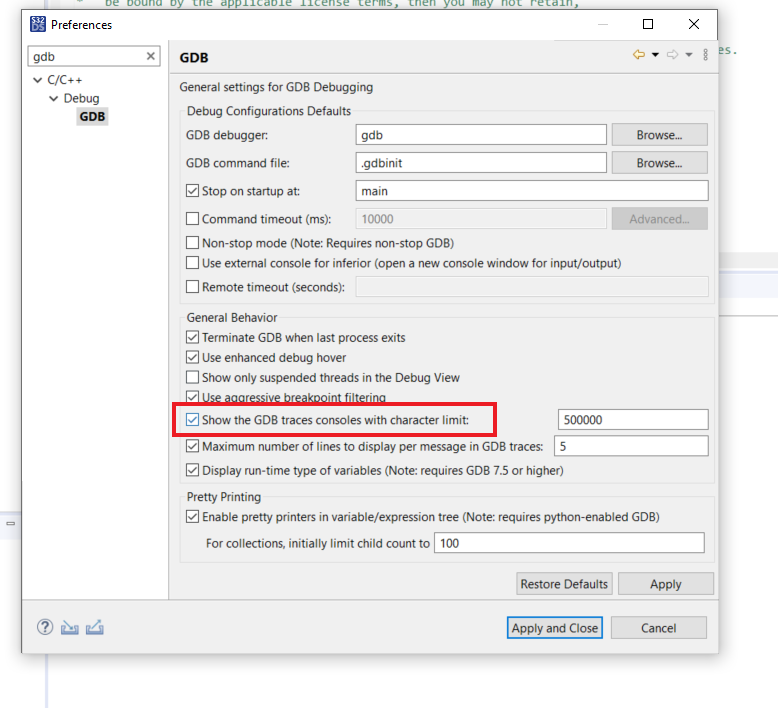This screenshot has width=778, height=708.
Task: Click the Debug tree label
Action: [x=81, y=98]
